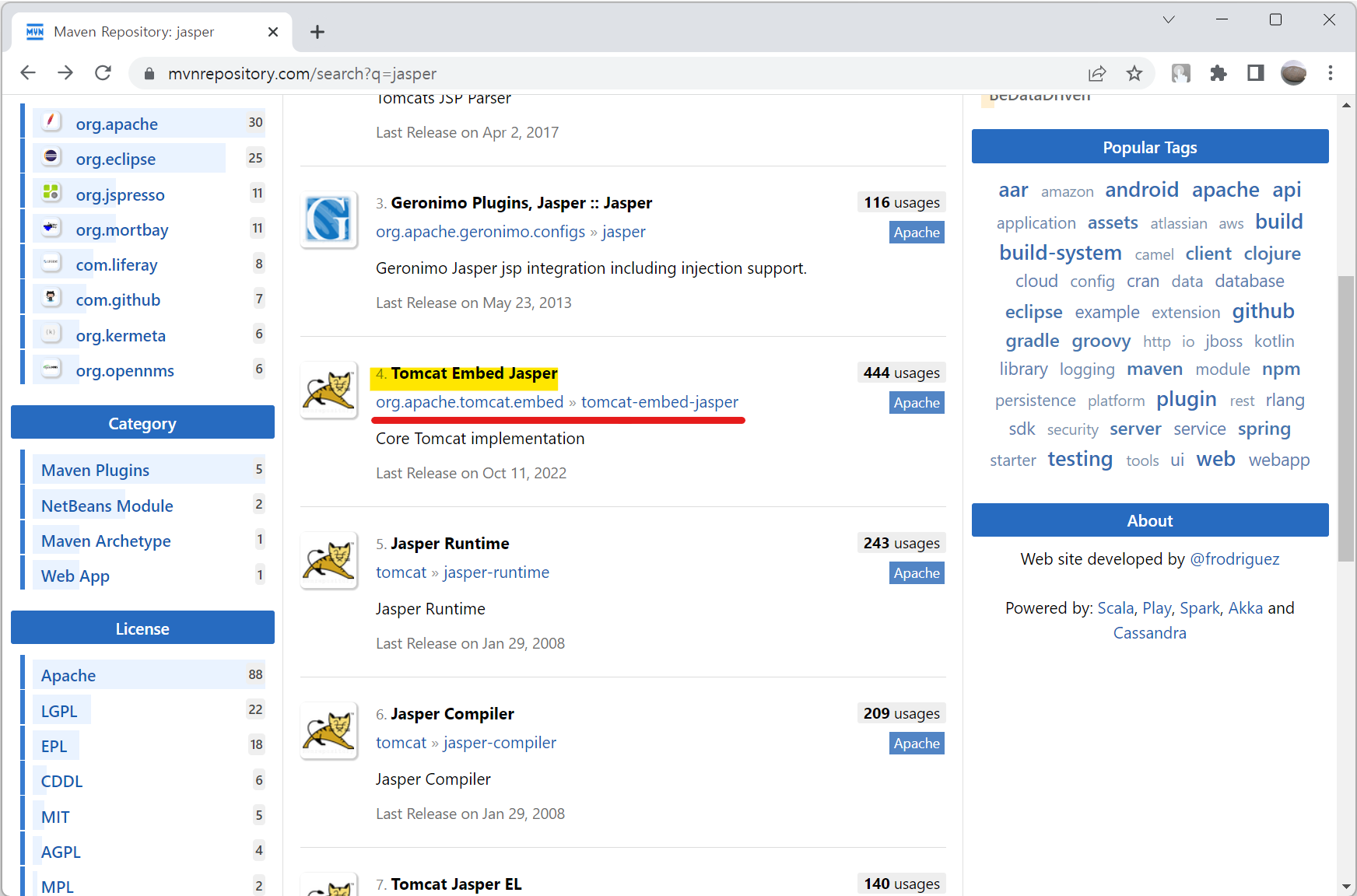Click the org.opennms group icon
The image size is (1357, 896).
point(51,368)
